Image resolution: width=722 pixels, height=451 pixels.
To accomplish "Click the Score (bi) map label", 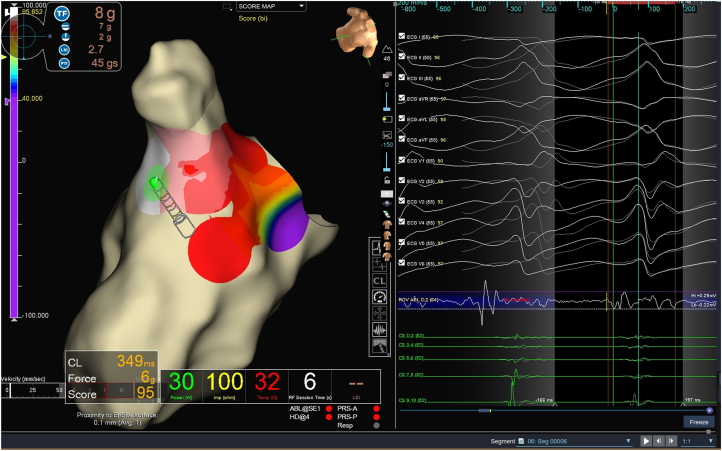I will tap(253, 18).
